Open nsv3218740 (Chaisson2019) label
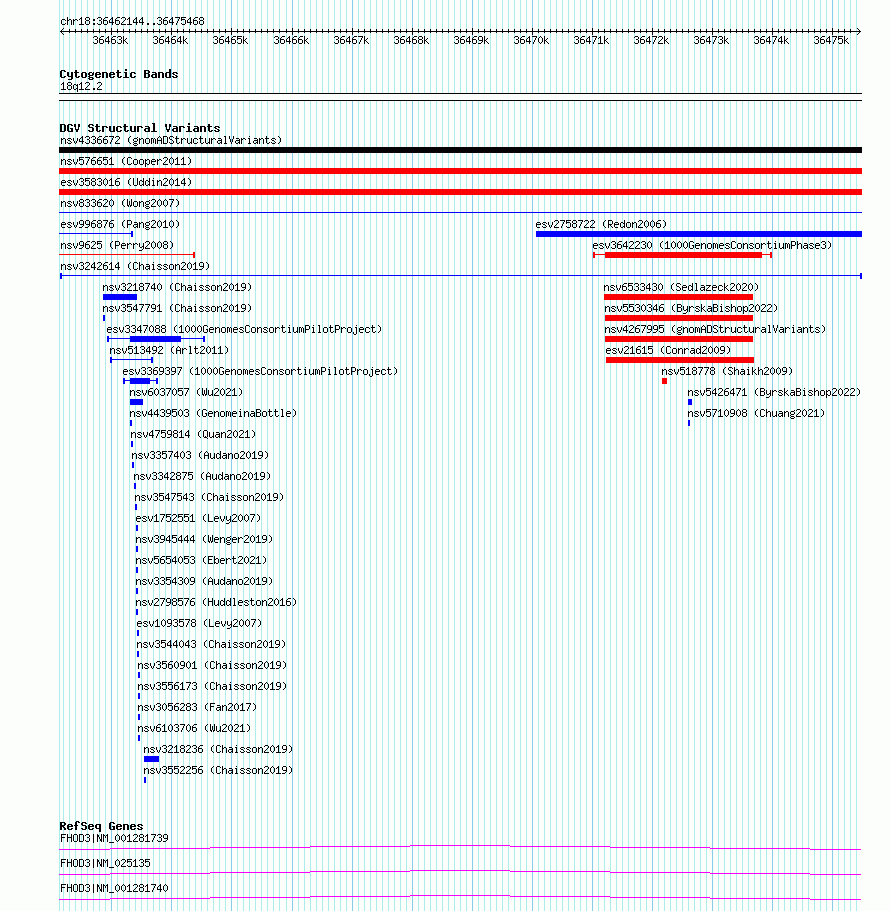The height and width of the screenshot is (911, 890). (x=177, y=287)
